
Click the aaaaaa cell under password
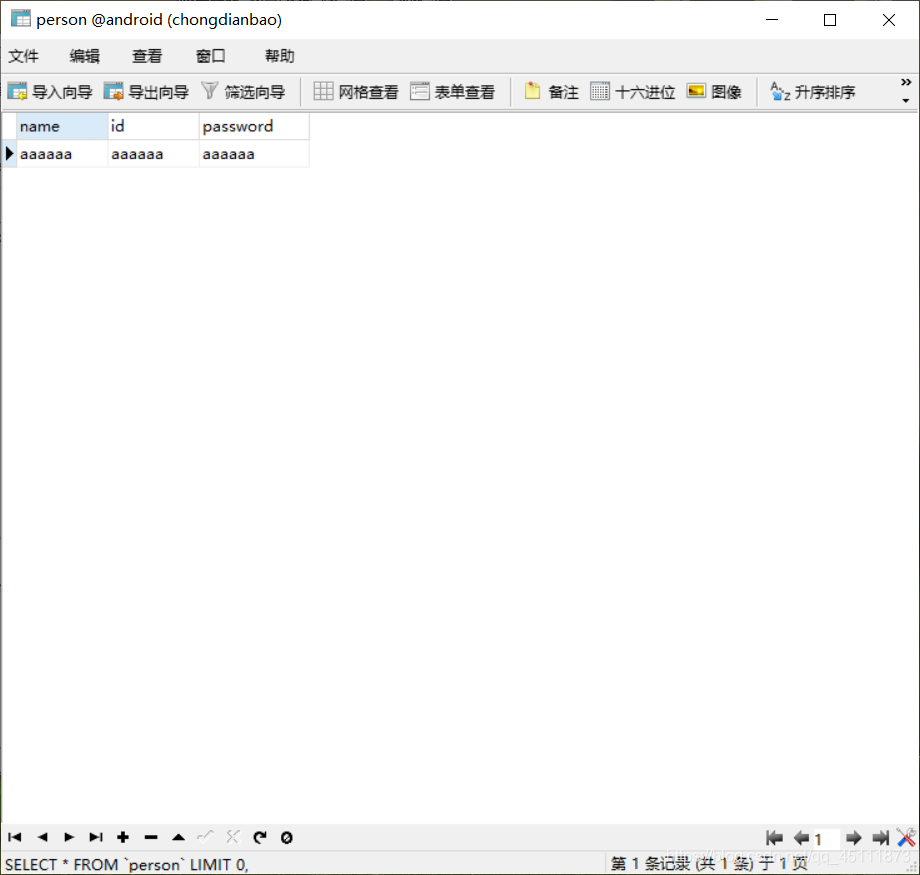point(254,154)
